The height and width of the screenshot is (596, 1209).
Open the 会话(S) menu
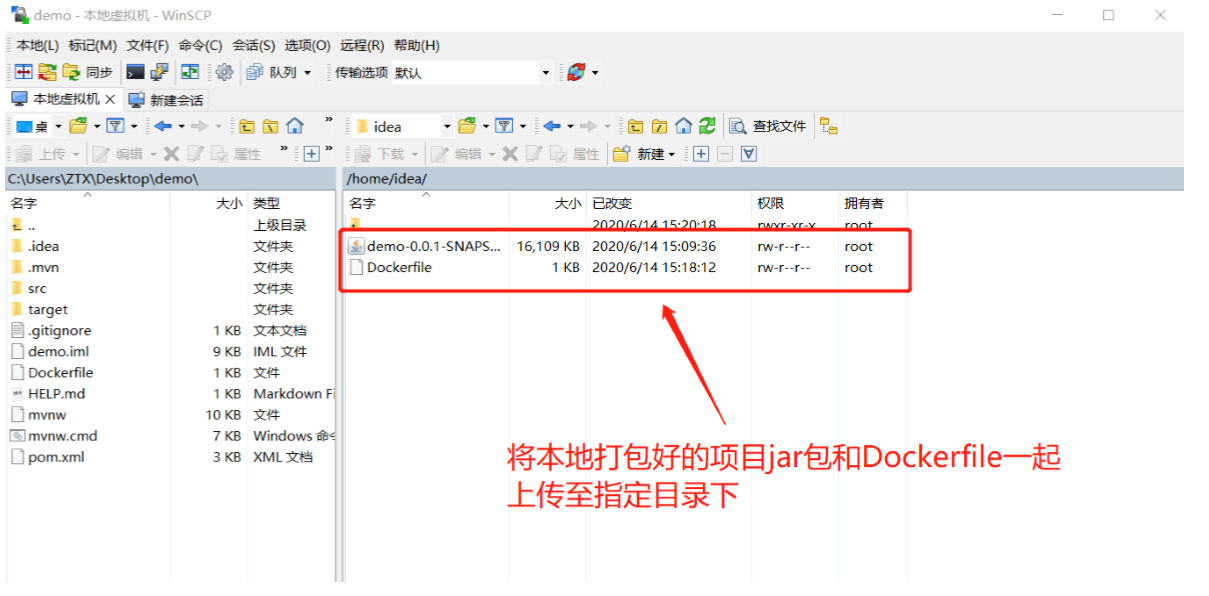[x=254, y=45]
